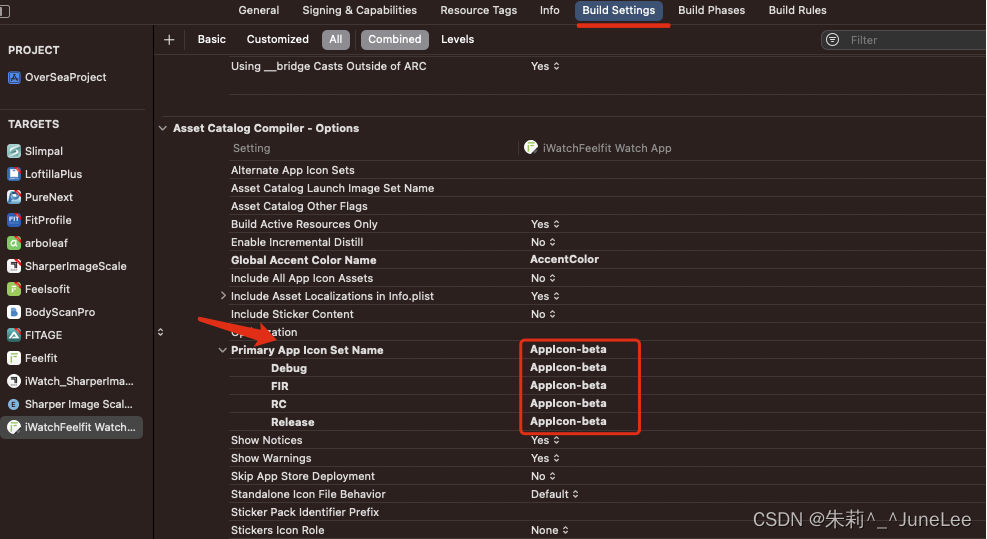Image resolution: width=987 pixels, height=539 pixels.
Task: Open Using __bridge Casts Outside of ARC popup
Action: 545,66
